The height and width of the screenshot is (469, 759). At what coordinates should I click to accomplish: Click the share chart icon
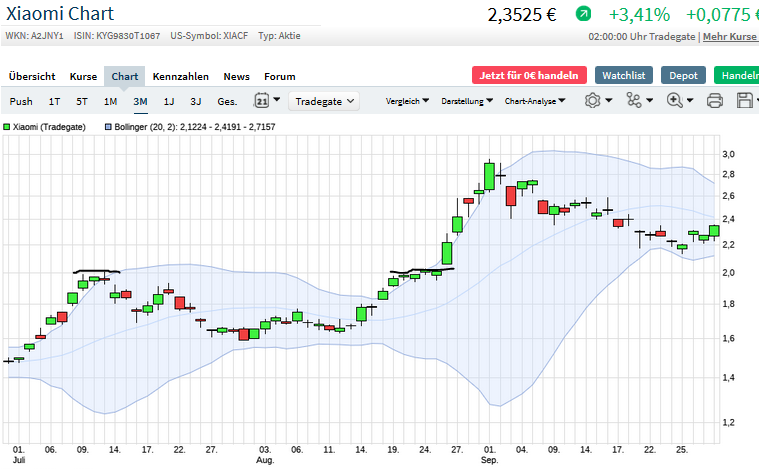tap(634, 100)
